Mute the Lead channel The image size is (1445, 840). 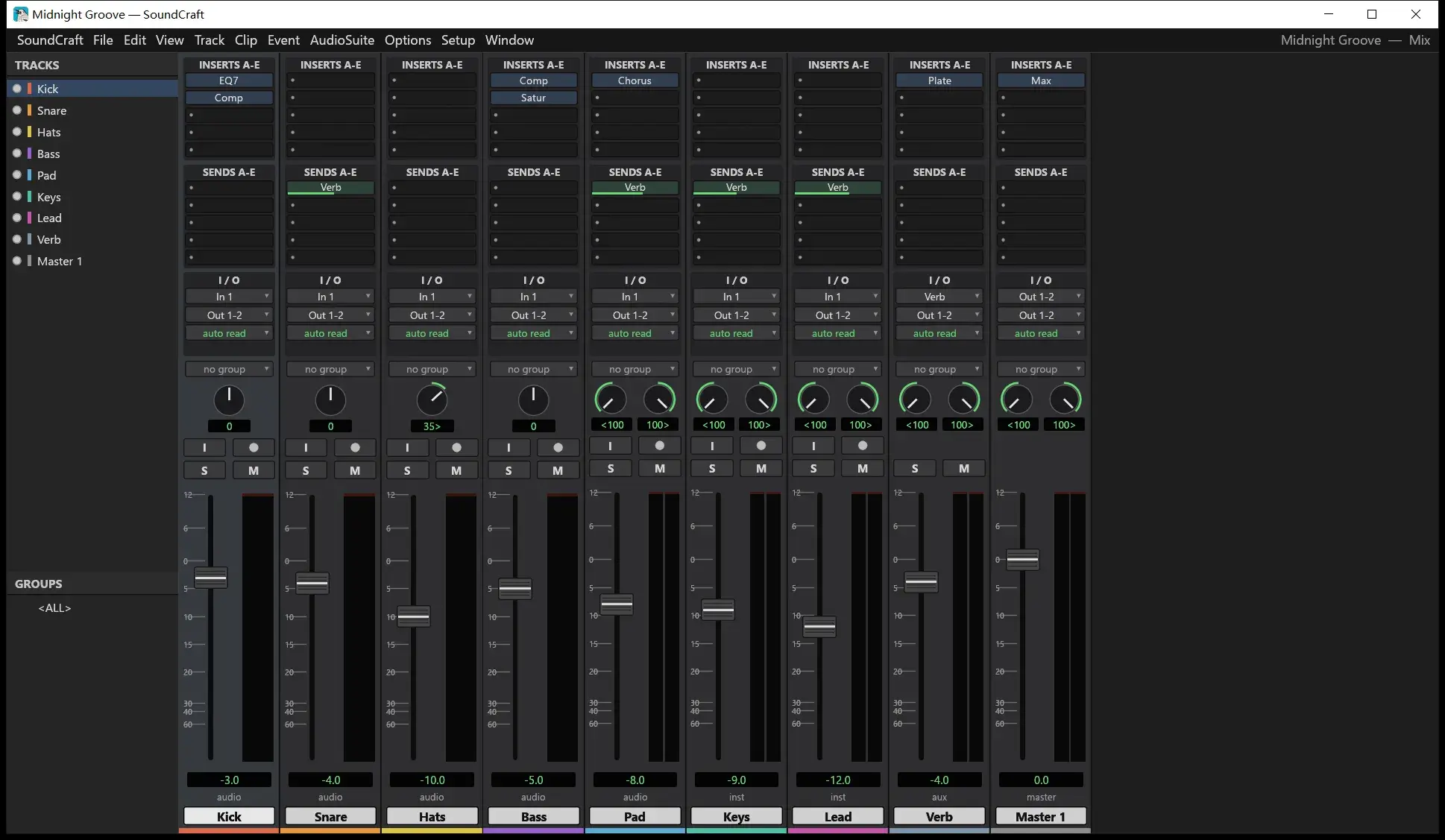(863, 468)
